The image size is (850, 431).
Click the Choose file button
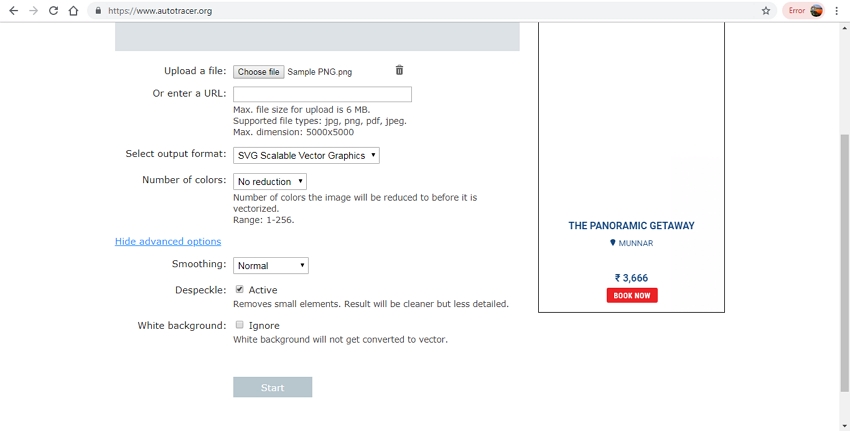pyautogui.click(x=259, y=72)
